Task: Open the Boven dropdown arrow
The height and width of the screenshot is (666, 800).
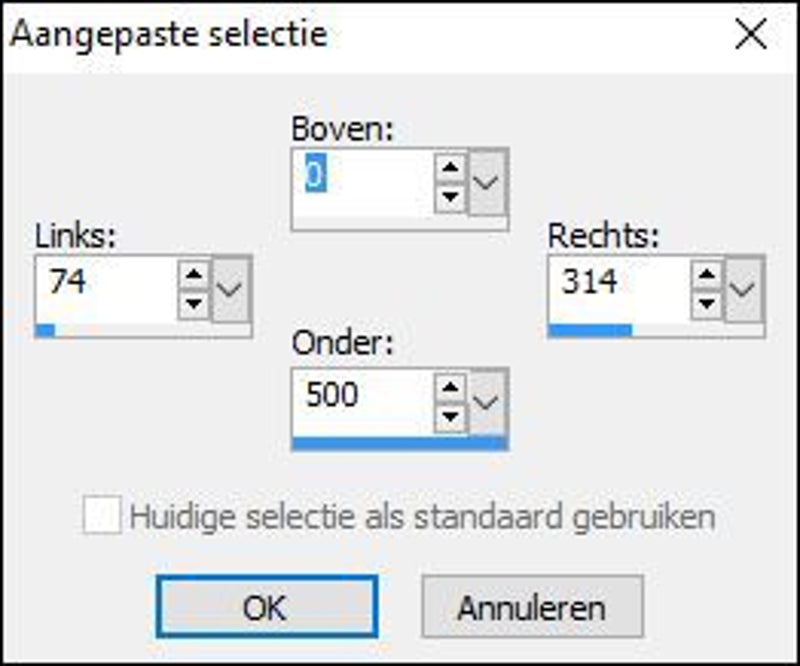Action: [489, 181]
